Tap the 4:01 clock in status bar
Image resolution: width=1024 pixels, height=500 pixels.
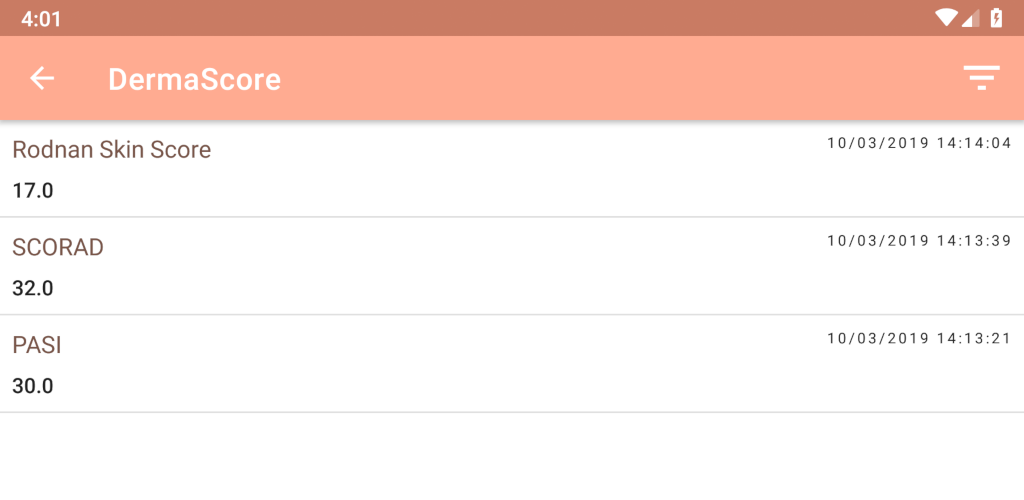(40, 19)
